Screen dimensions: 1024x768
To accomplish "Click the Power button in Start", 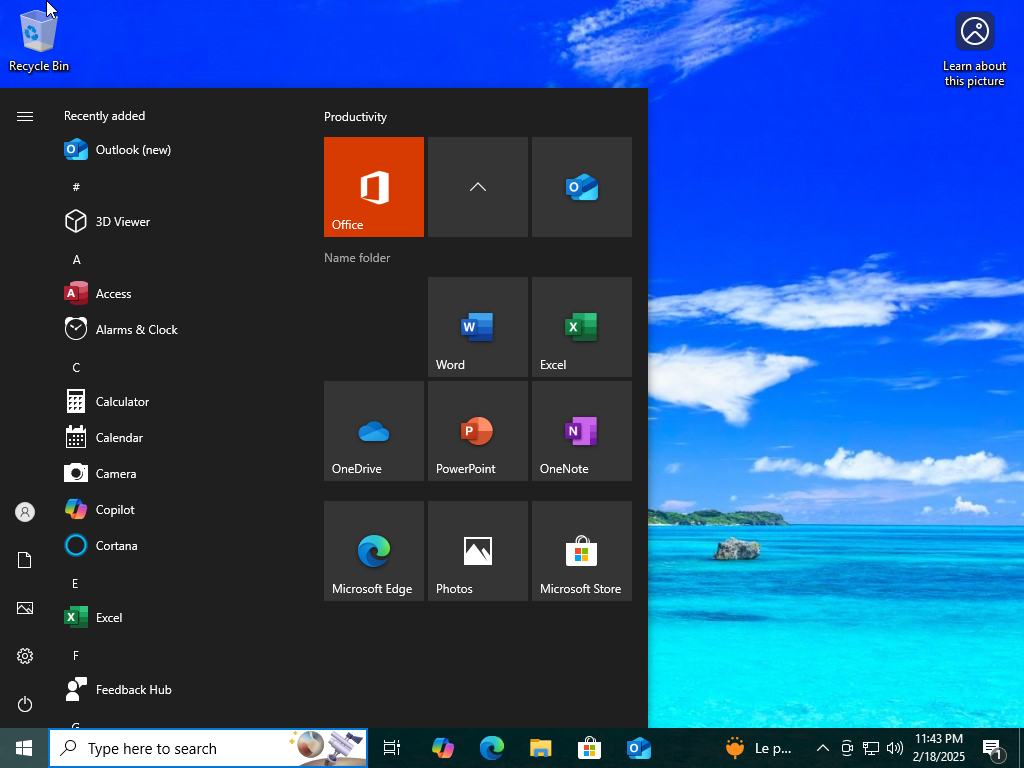I will tap(25, 704).
